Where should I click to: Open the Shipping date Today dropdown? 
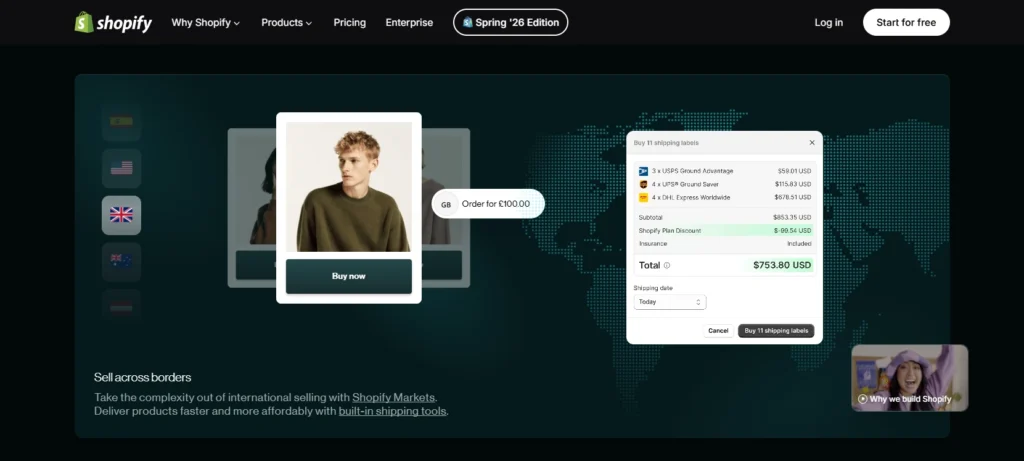[669, 302]
